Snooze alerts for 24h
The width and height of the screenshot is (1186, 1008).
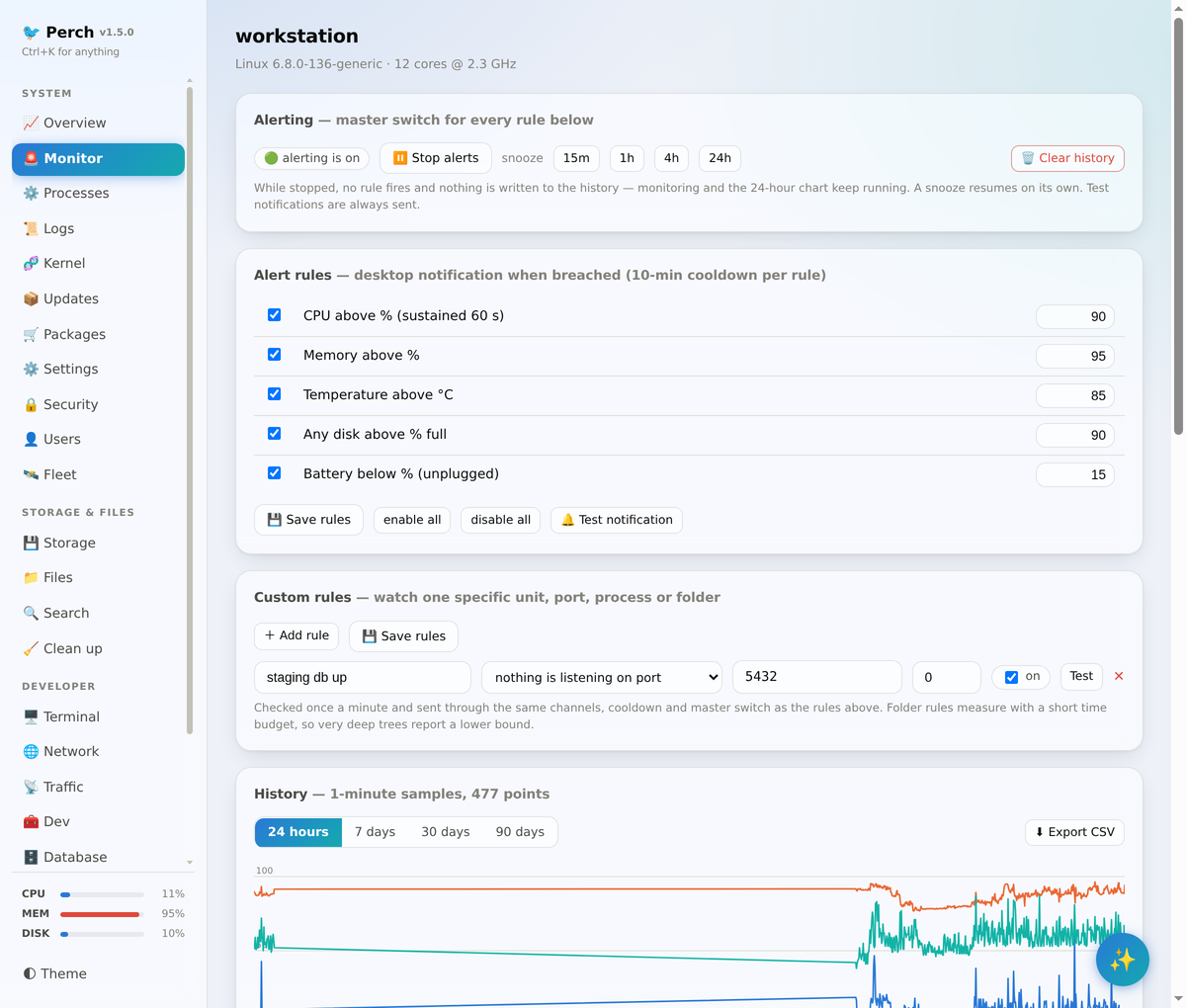coord(720,158)
